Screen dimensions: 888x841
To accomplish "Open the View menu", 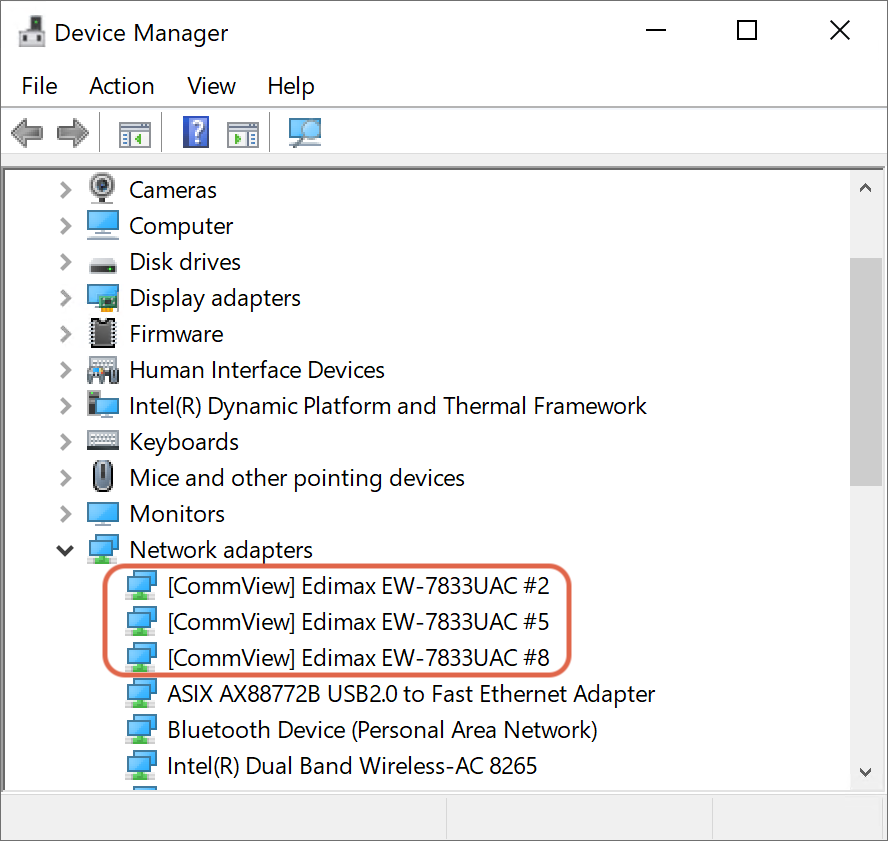I will 211,86.
